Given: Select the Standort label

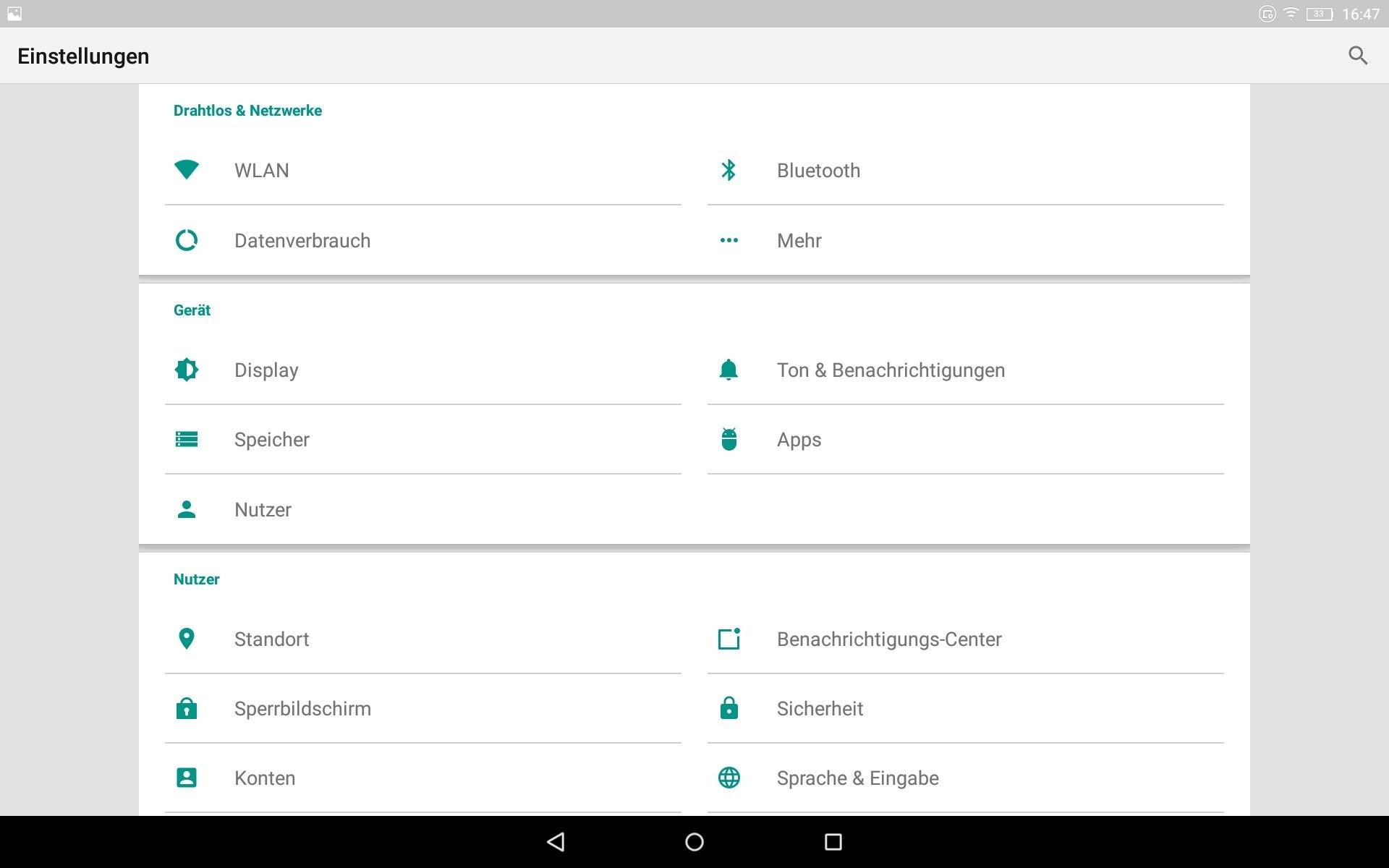Looking at the screenshot, I should [x=271, y=639].
